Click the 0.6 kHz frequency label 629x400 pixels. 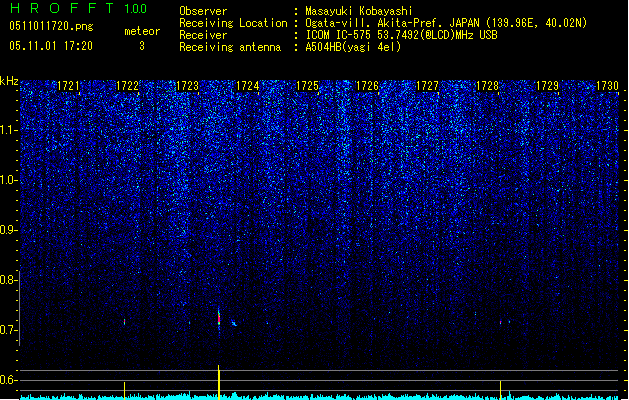tap(8, 380)
